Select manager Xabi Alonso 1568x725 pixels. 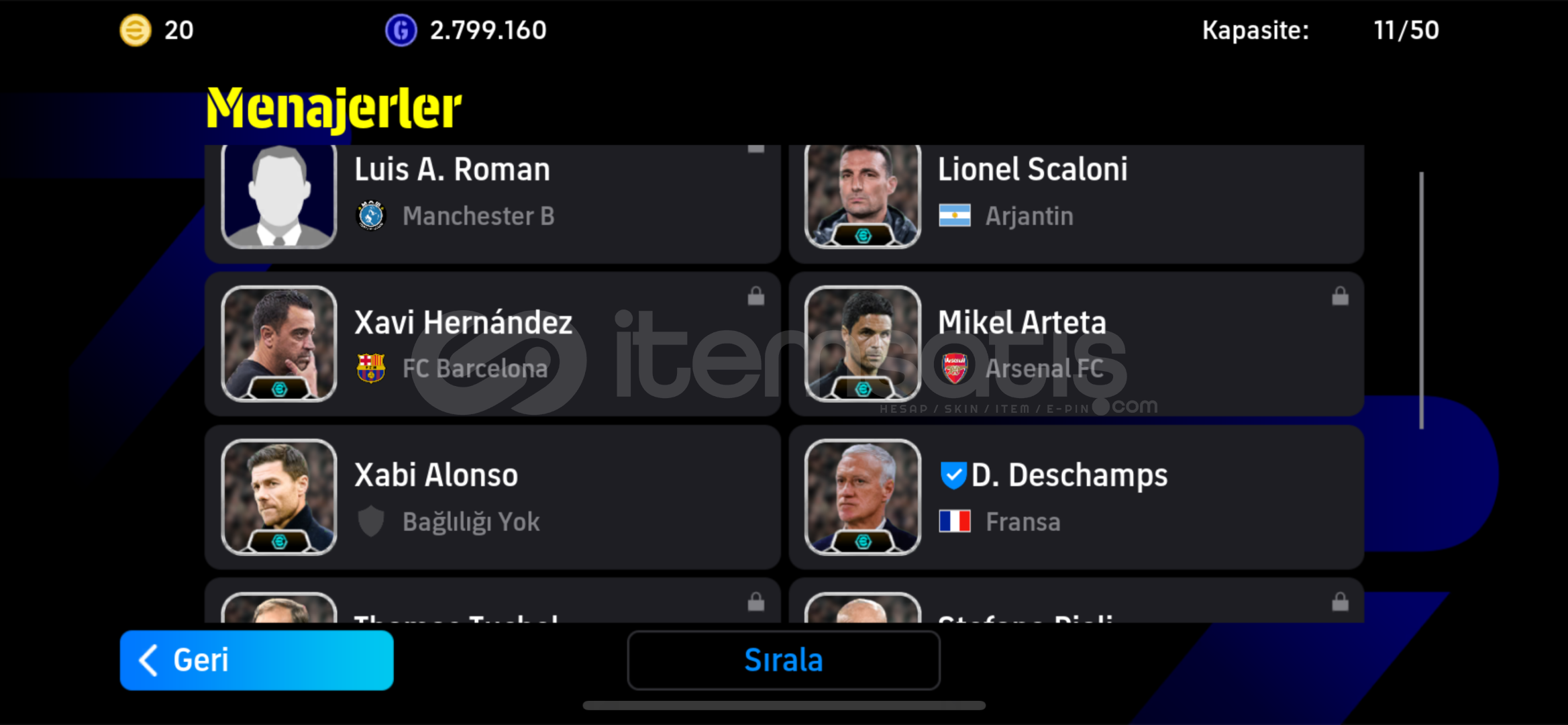[492, 497]
